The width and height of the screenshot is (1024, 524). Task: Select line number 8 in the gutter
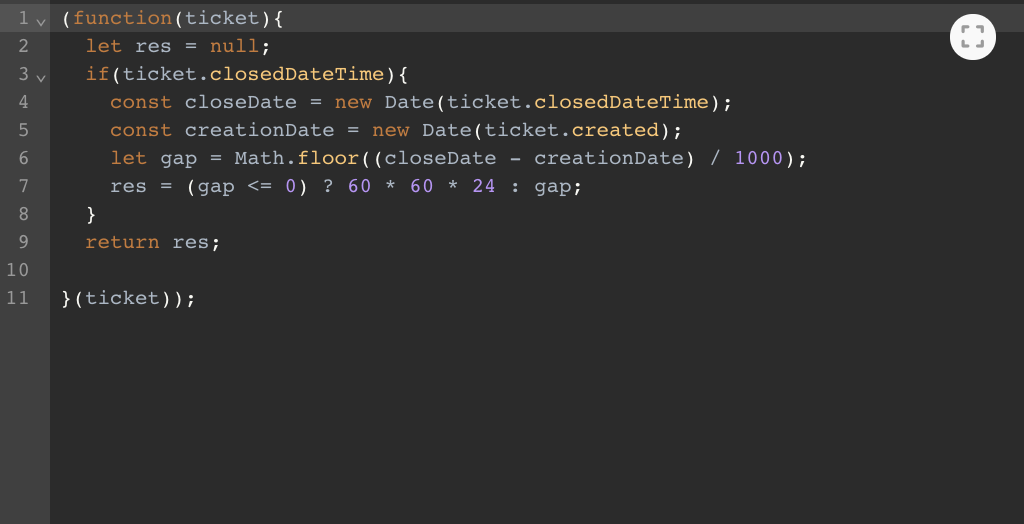coord(24,214)
